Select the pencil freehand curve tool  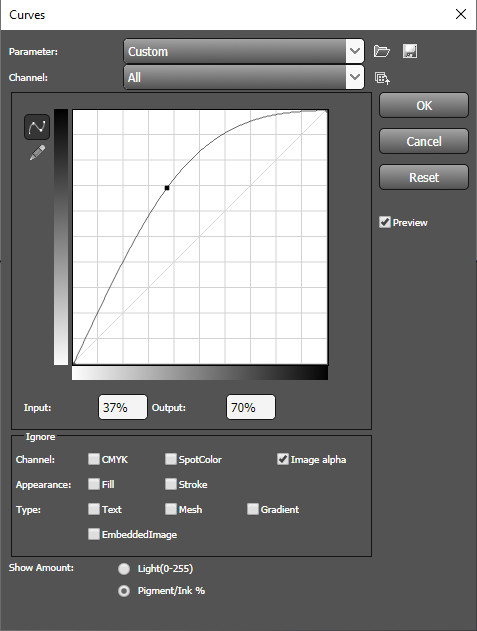[x=37, y=153]
